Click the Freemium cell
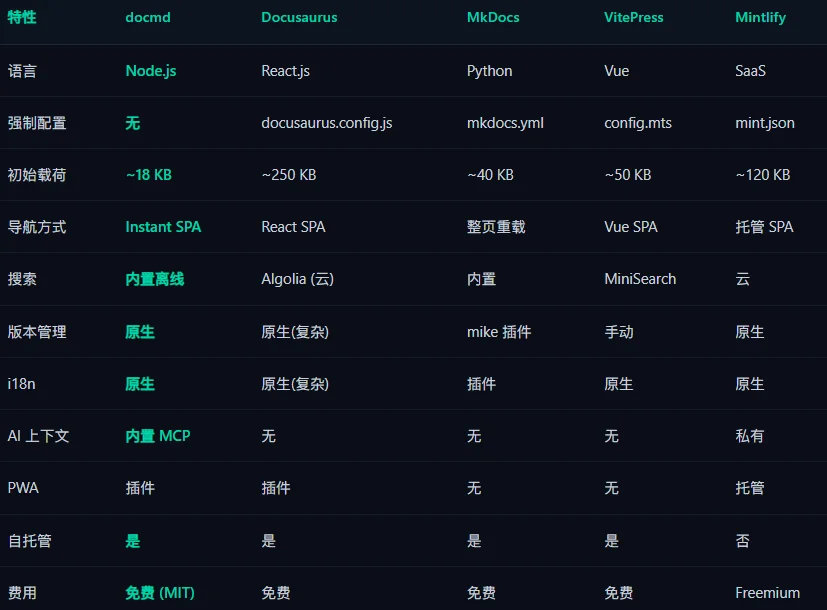Image resolution: width=827 pixels, height=610 pixels. pos(767,593)
